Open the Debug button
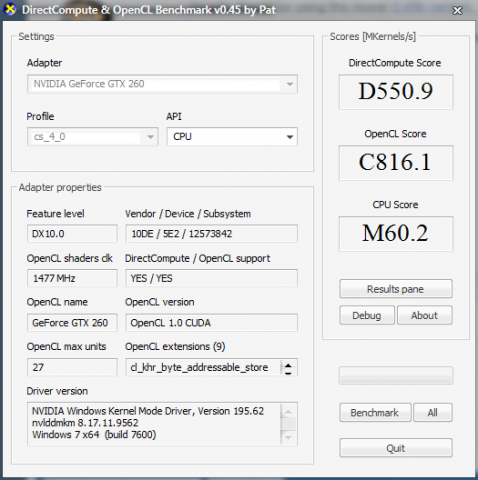This screenshot has width=478, height=480. tap(367, 315)
